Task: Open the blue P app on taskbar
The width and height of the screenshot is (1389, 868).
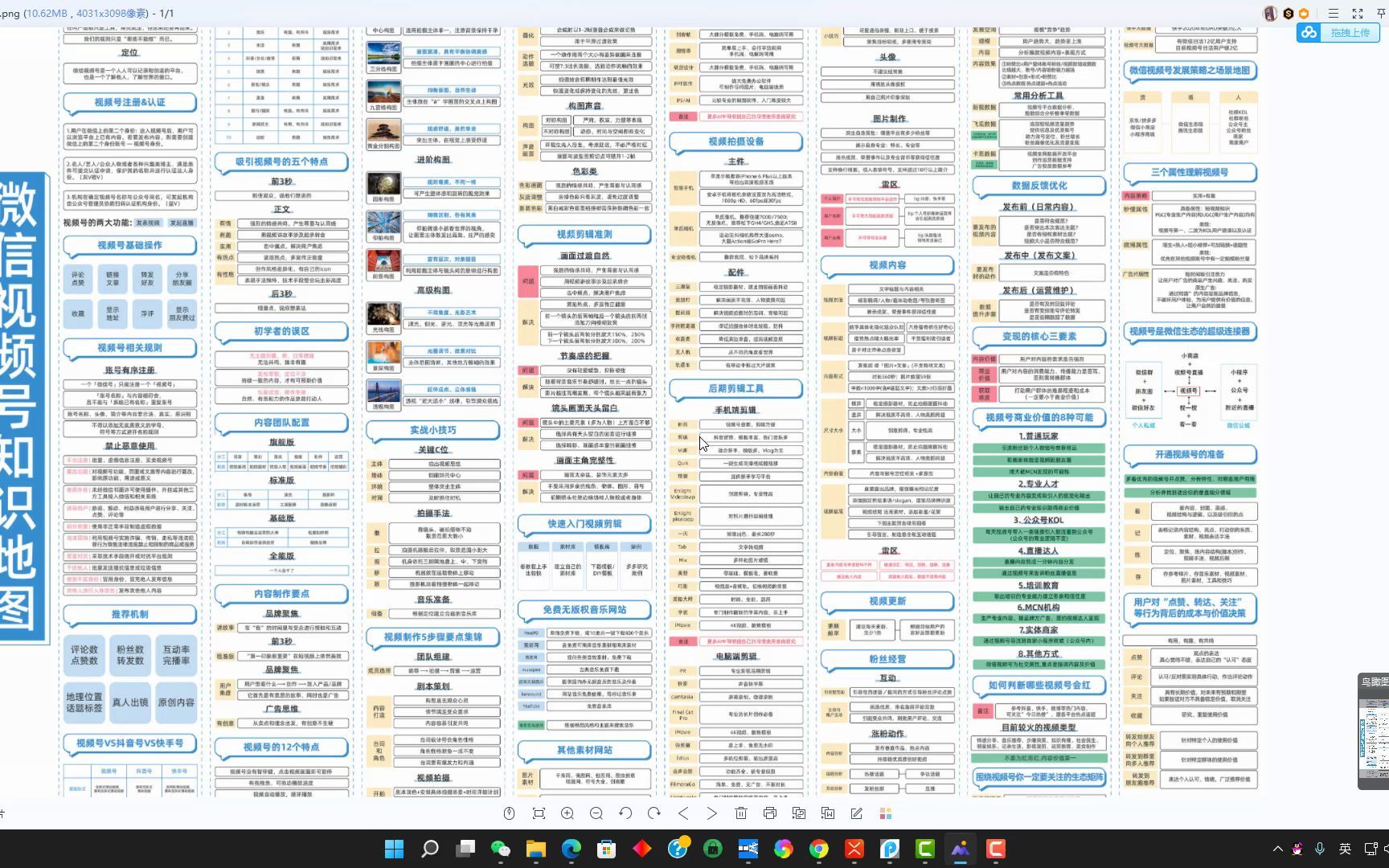Action: [890, 849]
